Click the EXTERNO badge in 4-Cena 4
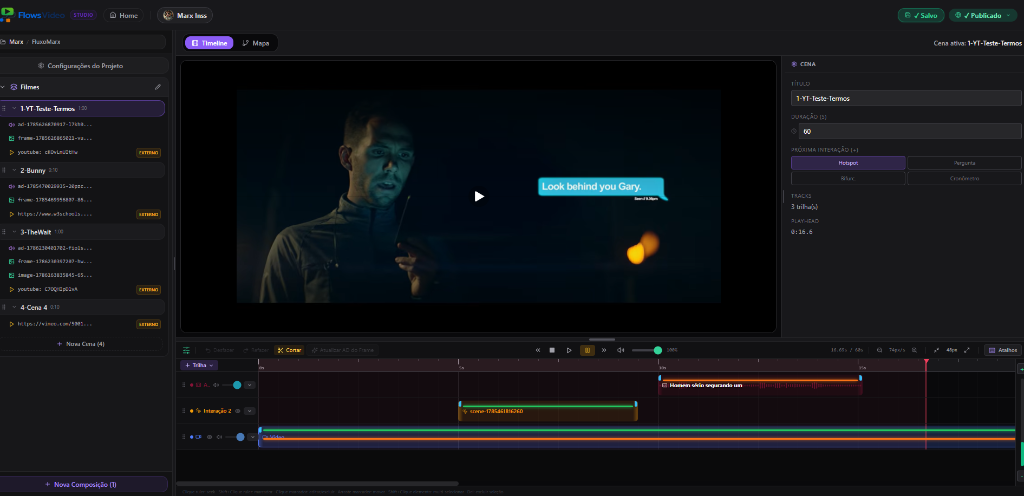 pos(148,324)
